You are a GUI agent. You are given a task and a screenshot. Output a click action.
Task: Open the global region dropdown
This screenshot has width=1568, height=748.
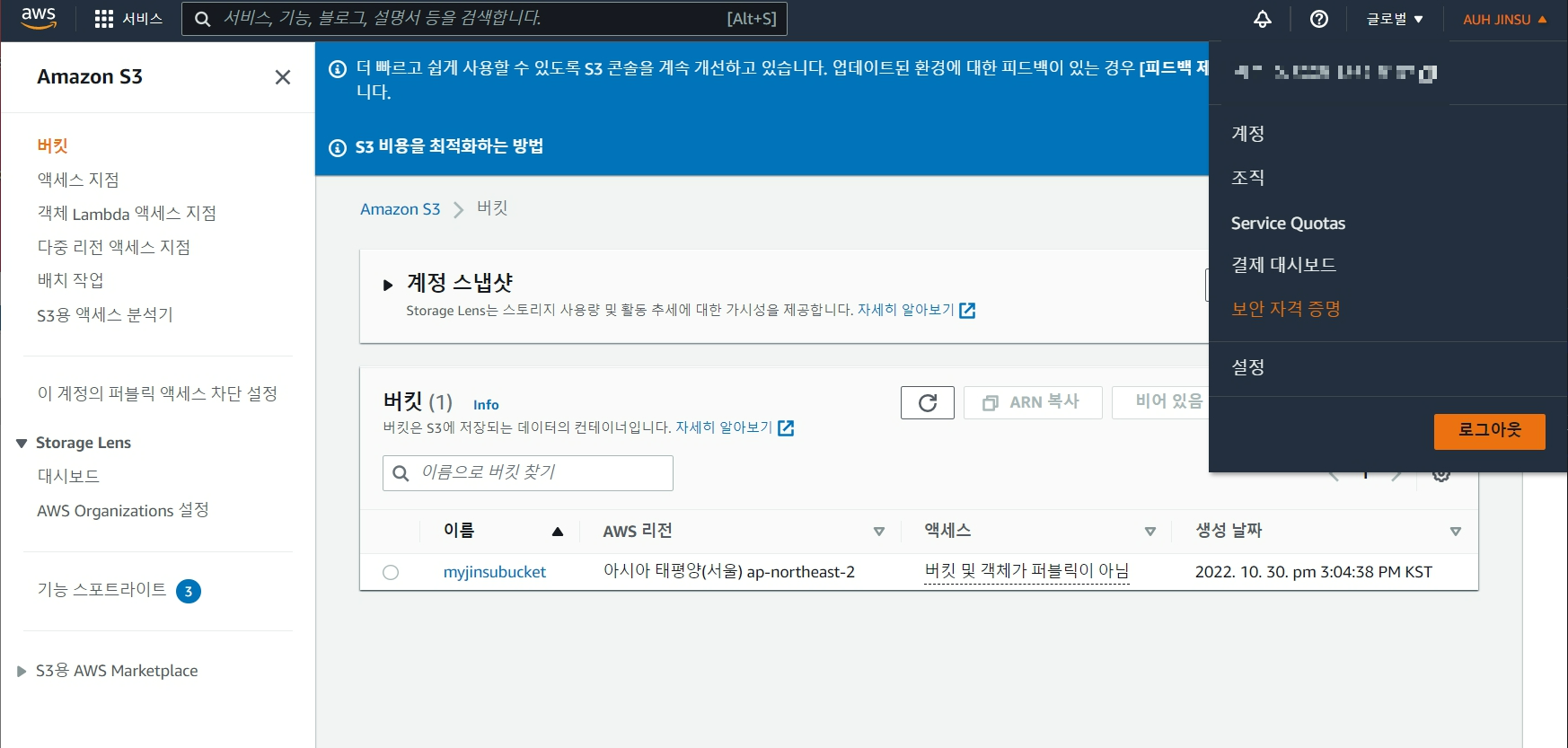[x=1395, y=19]
